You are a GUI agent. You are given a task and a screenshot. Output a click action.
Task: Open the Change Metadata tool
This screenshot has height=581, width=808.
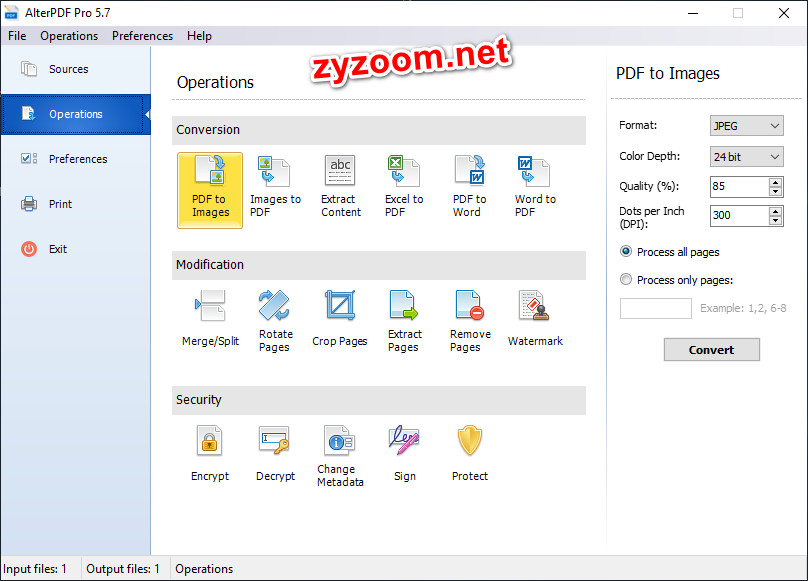pyautogui.click(x=340, y=456)
